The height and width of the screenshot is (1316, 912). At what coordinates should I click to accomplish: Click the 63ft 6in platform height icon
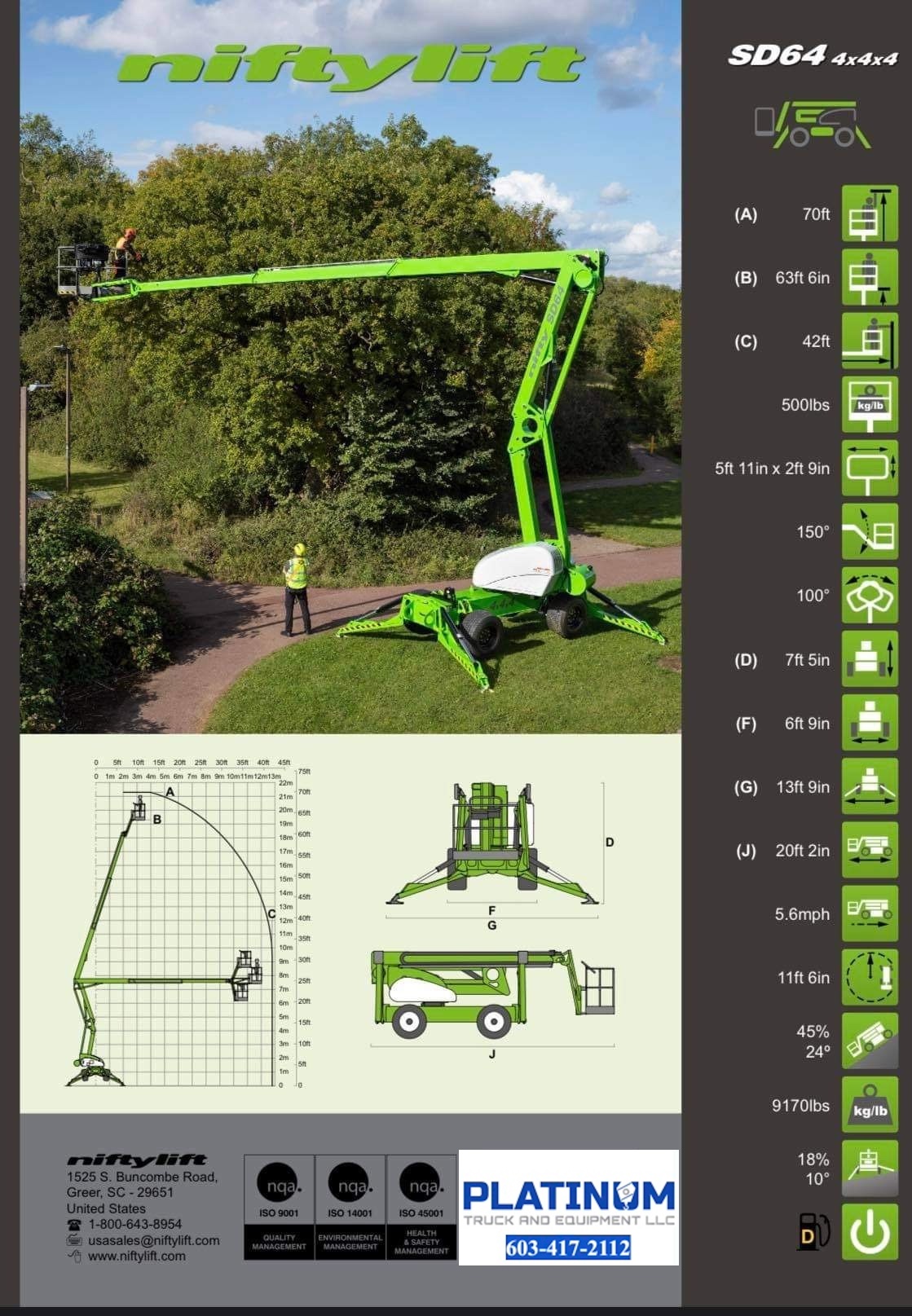pos(869,277)
